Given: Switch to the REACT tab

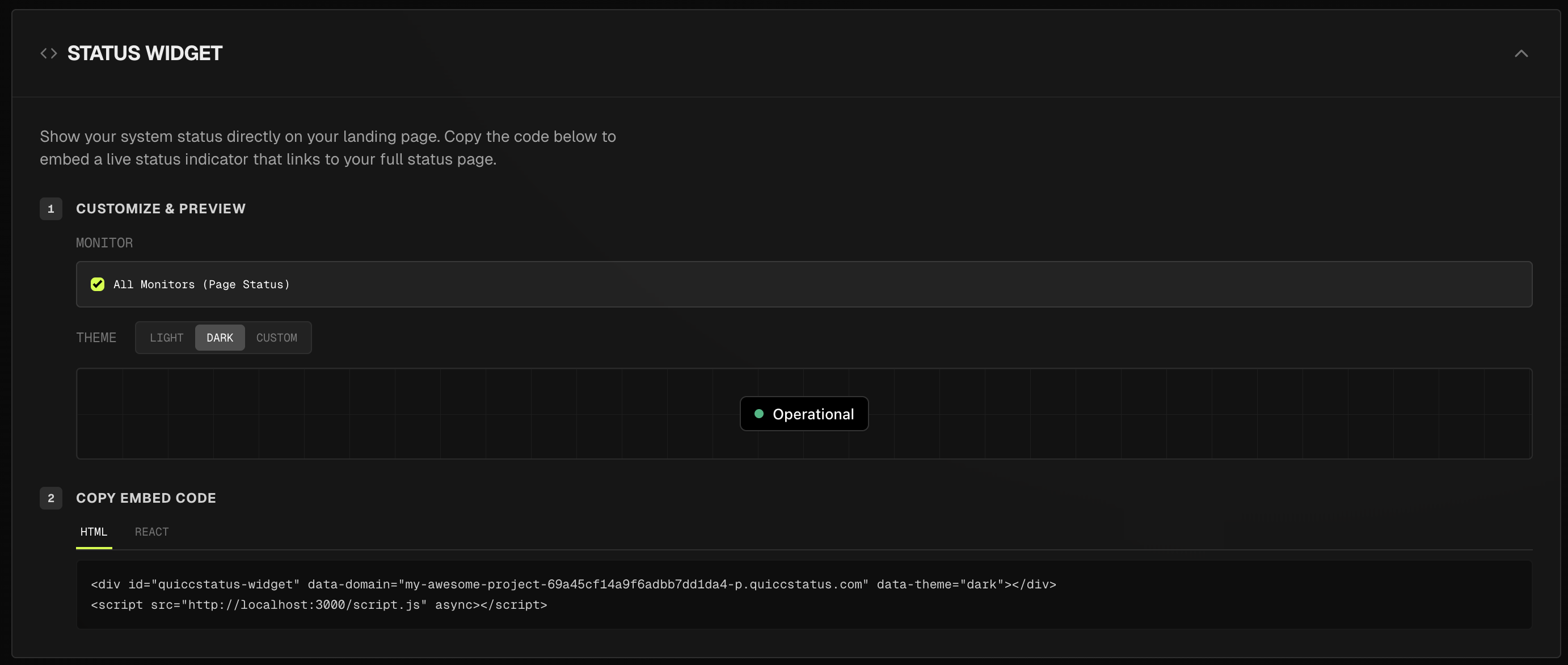Looking at the screenshot, I should point(151,532).
